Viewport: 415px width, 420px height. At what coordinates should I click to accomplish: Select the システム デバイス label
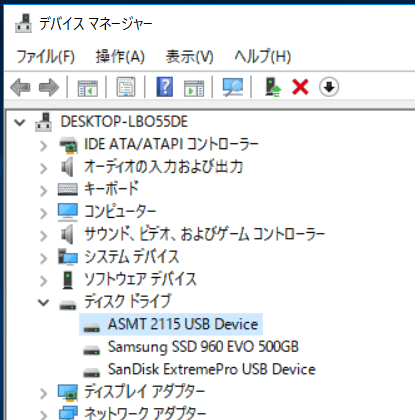pyautogui.click(x=132, y=257)
